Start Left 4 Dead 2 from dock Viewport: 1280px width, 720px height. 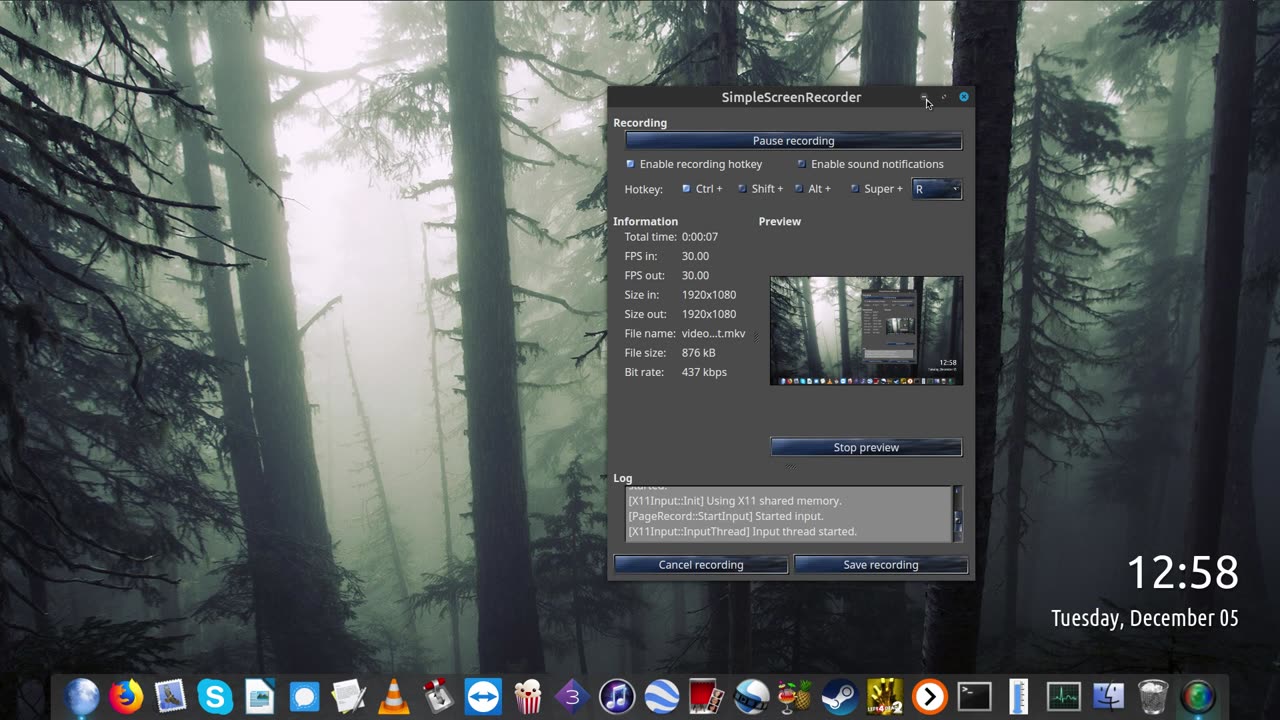tap(885, 696)
